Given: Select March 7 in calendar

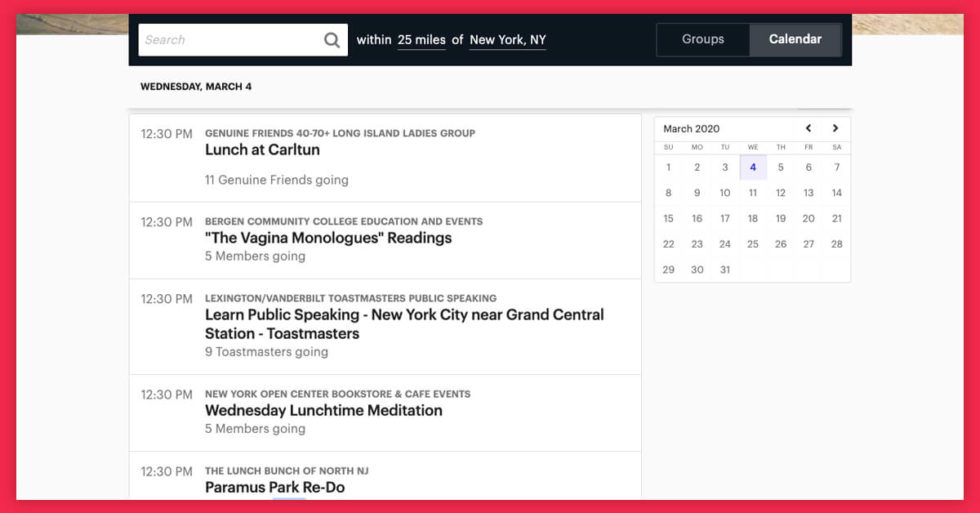Looking at the screenshot, I should pos(837,167).
